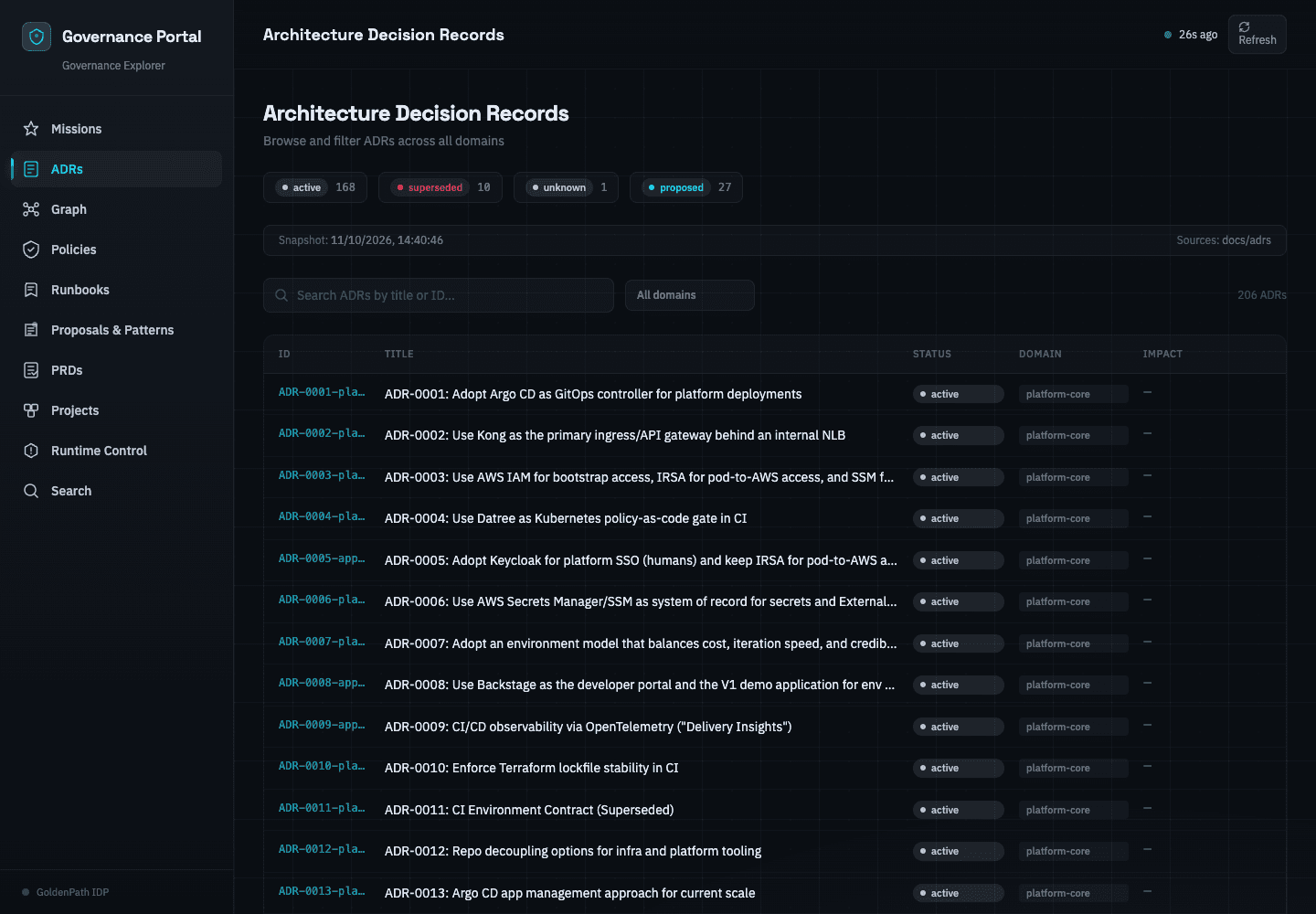The image size is (1316, 914).
Task: Select the ADR-0013 Argo CD app management title
Action: (570, 893)
